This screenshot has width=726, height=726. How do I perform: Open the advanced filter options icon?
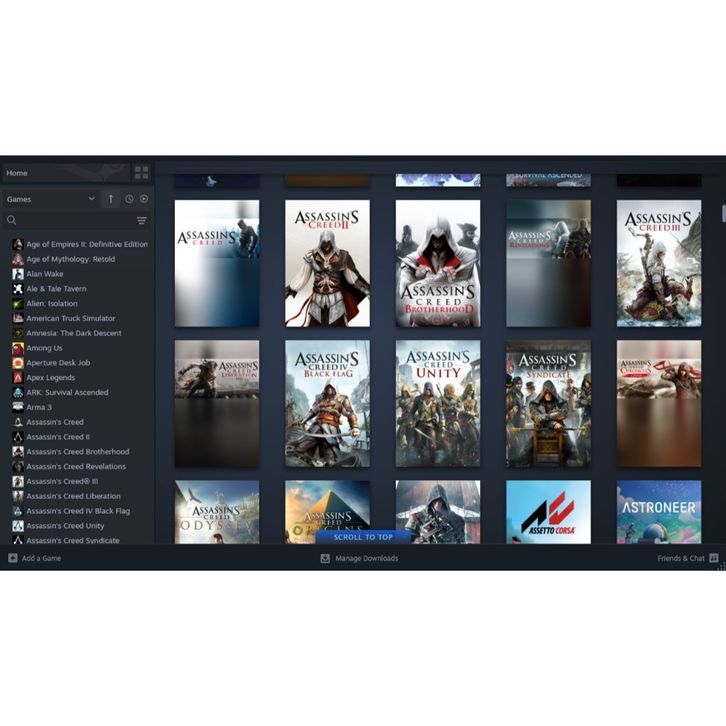pyautogui.click(x=142, y=220)
